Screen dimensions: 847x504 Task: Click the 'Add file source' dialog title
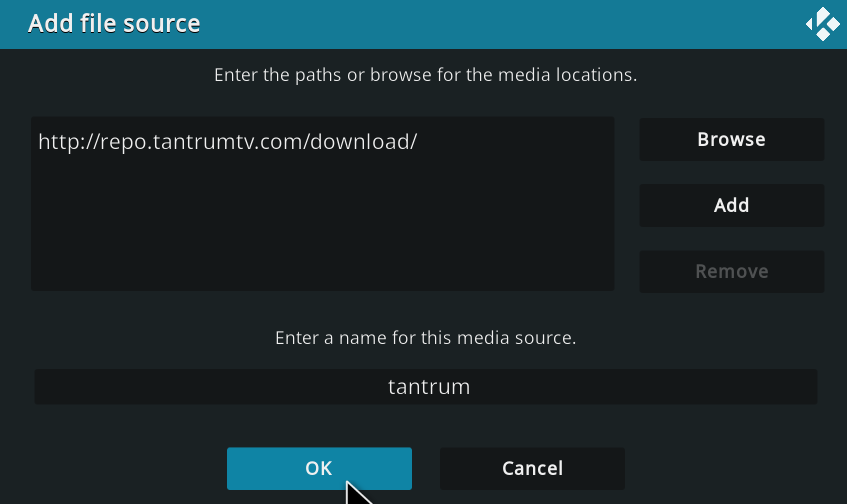click(114, 24)
